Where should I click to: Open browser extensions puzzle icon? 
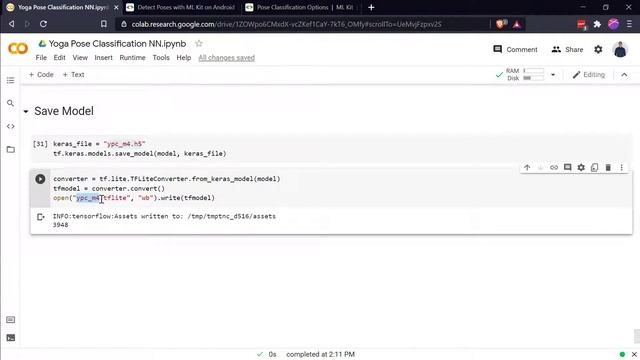[x=597, y=24]
